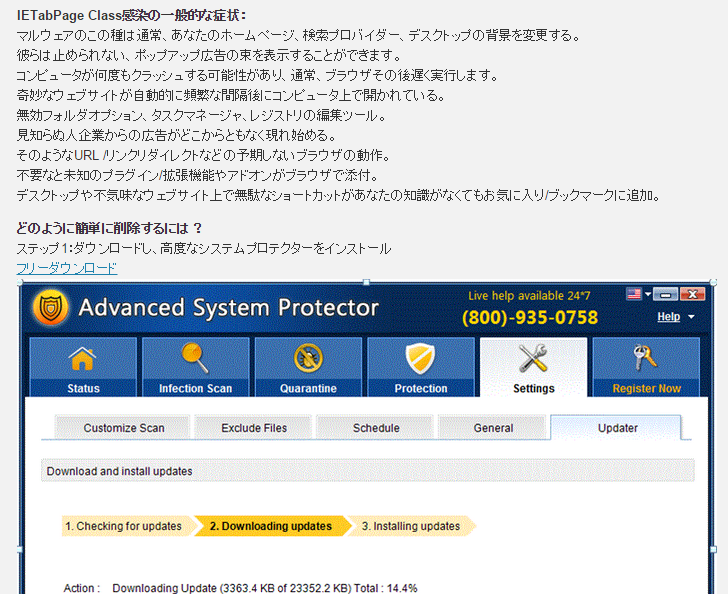Viewport: 728px width, 594px height.
Task: Click the Register Now keys icon
Action: [x=645, y=358]
